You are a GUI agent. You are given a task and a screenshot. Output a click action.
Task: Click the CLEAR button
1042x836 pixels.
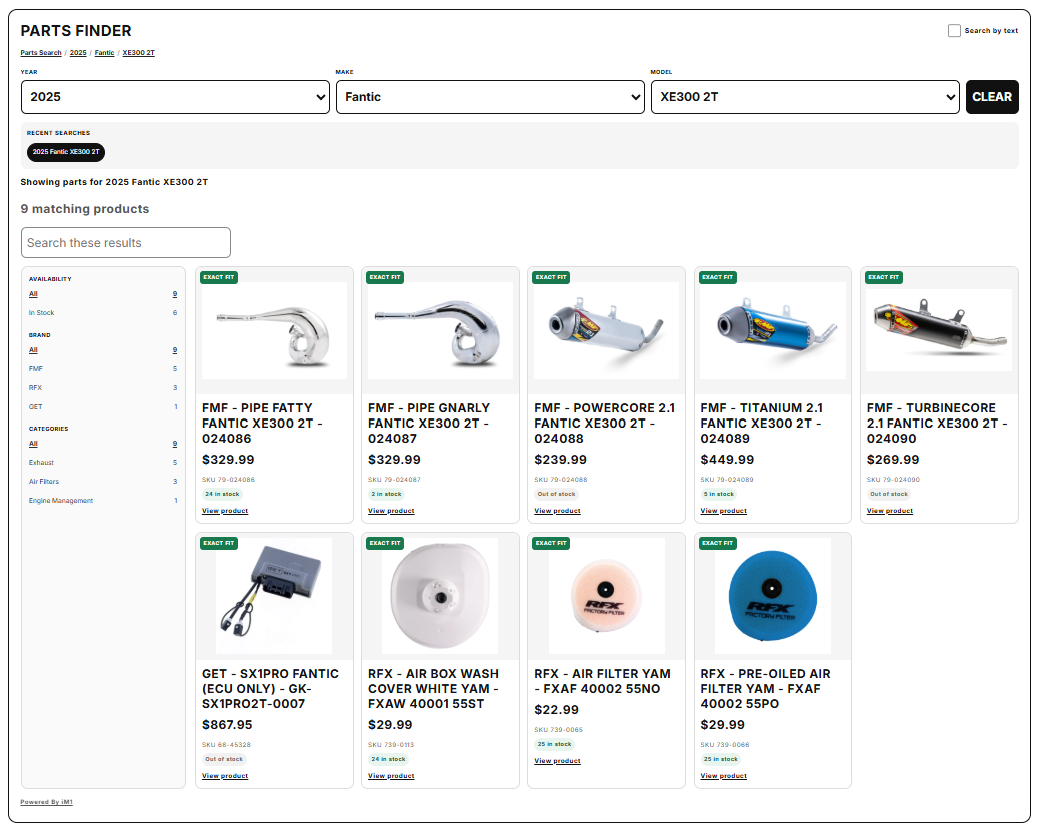click(992, 97)
